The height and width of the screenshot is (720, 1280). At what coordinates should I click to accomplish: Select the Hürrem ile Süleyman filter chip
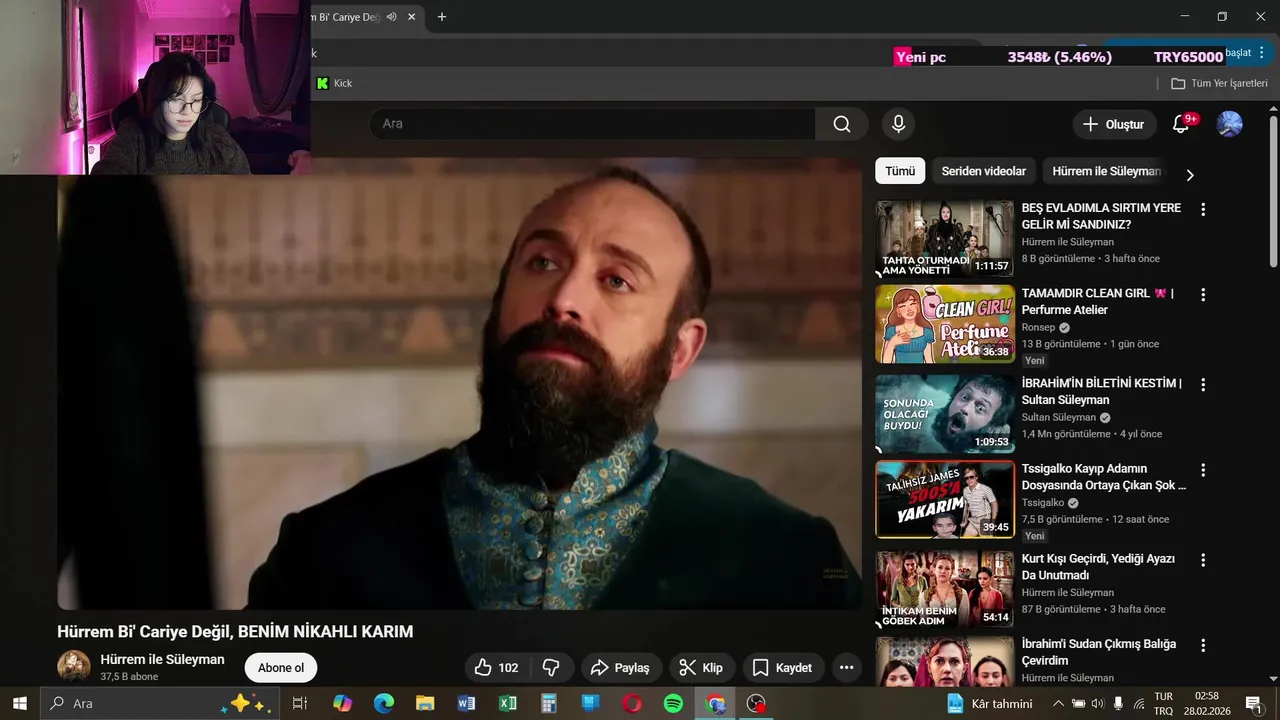[x=1107, y=171]
